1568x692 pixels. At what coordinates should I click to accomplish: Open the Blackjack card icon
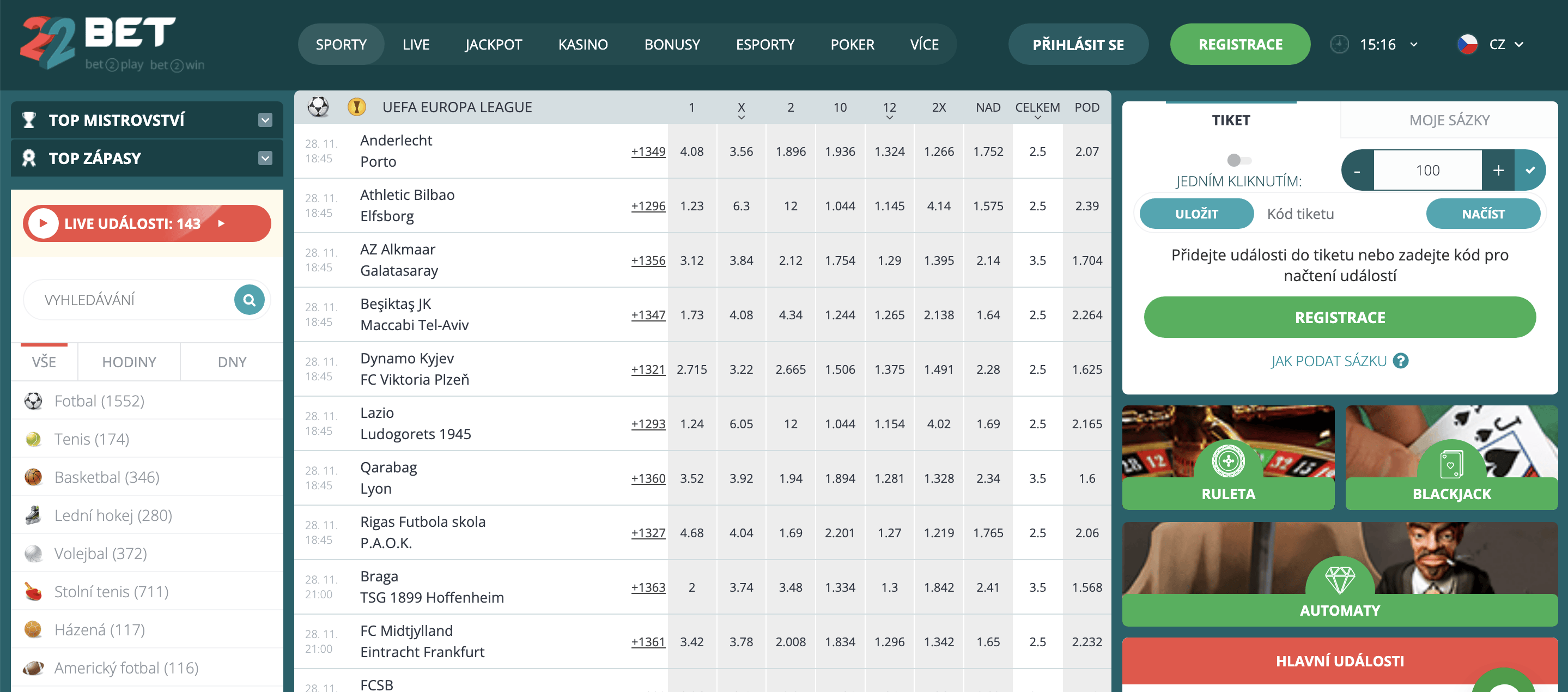pos(1451,464)
